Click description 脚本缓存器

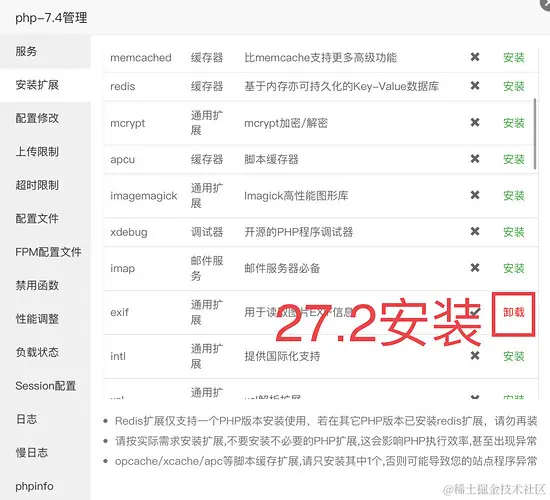tap(271, 160)
